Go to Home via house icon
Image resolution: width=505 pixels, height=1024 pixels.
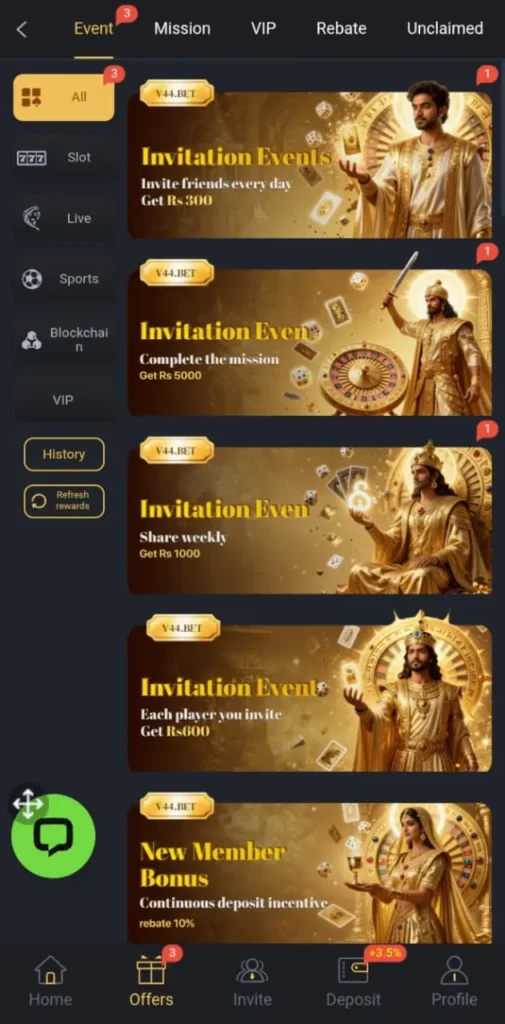pos(50,970)
